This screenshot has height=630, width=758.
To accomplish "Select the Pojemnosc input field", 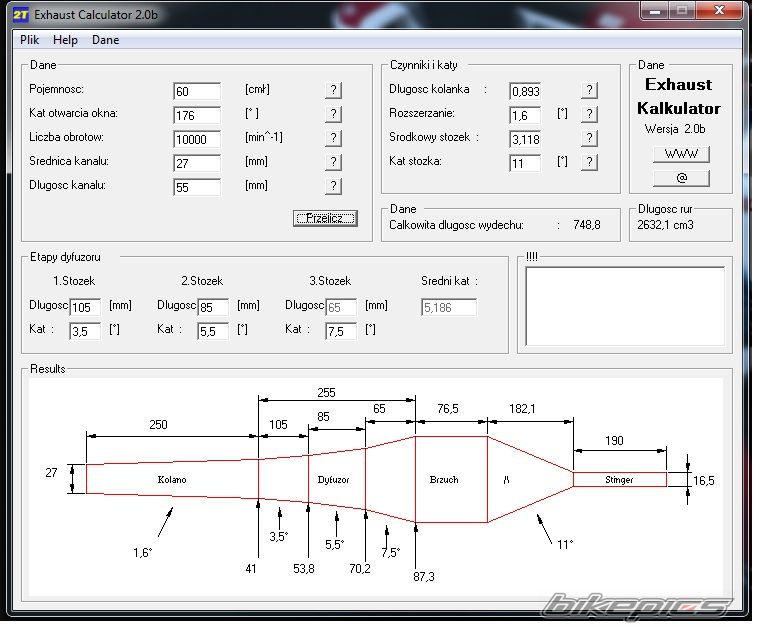I will [x=196, y=91].
